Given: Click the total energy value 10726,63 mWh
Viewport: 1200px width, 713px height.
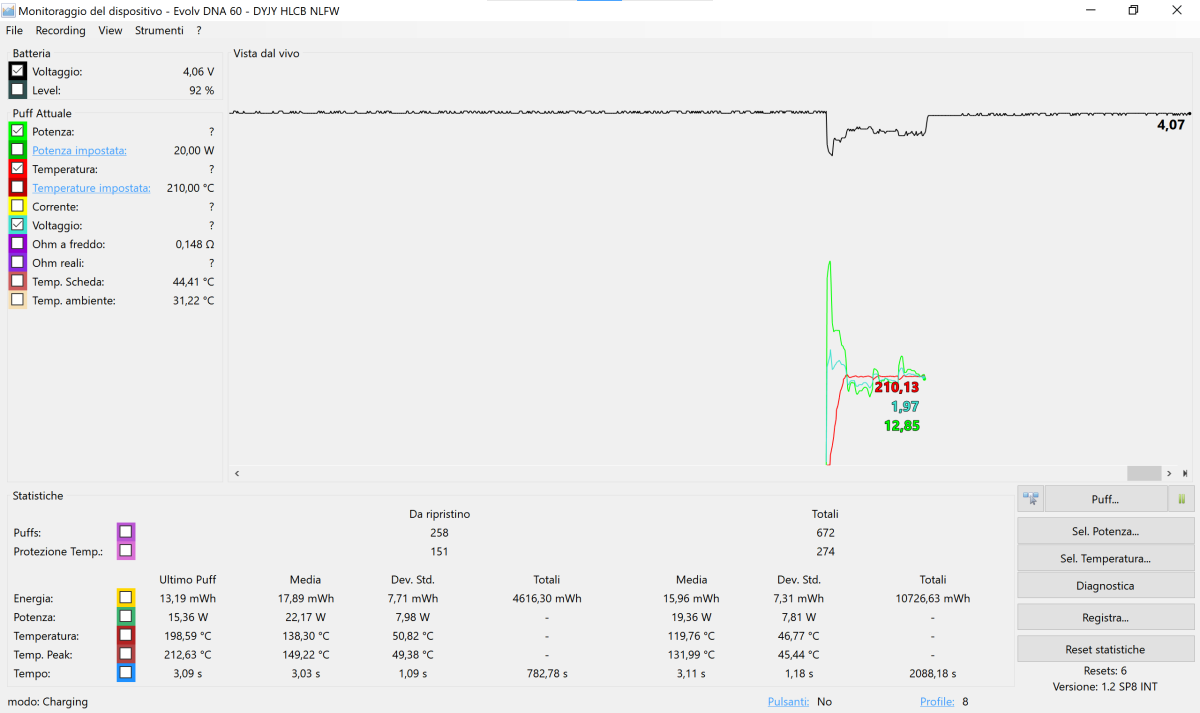Looking at the screenshot, I should (x=932, y=598).
